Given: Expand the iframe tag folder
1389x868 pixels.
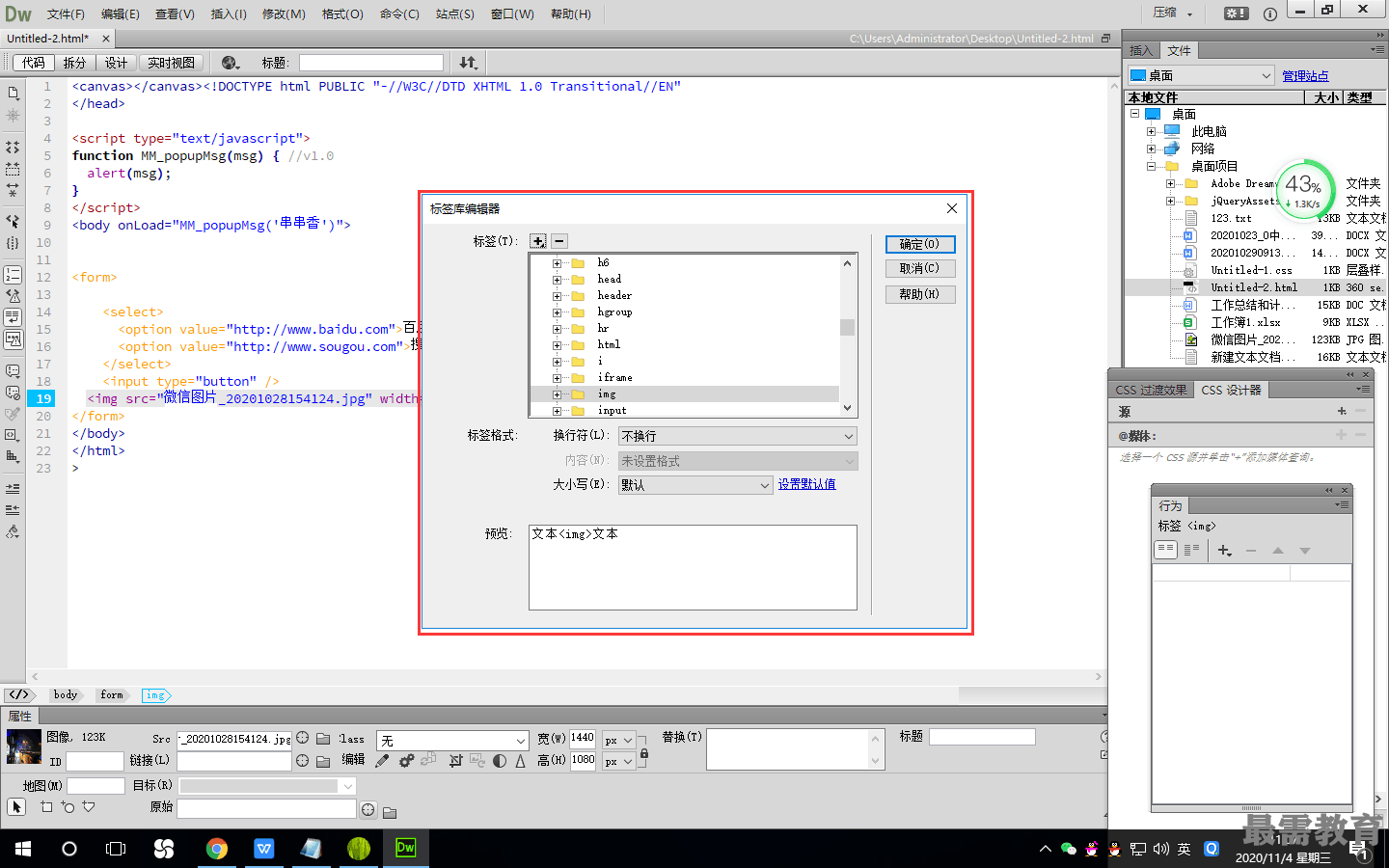Looking at the screenshot, I should click(557, 378).
